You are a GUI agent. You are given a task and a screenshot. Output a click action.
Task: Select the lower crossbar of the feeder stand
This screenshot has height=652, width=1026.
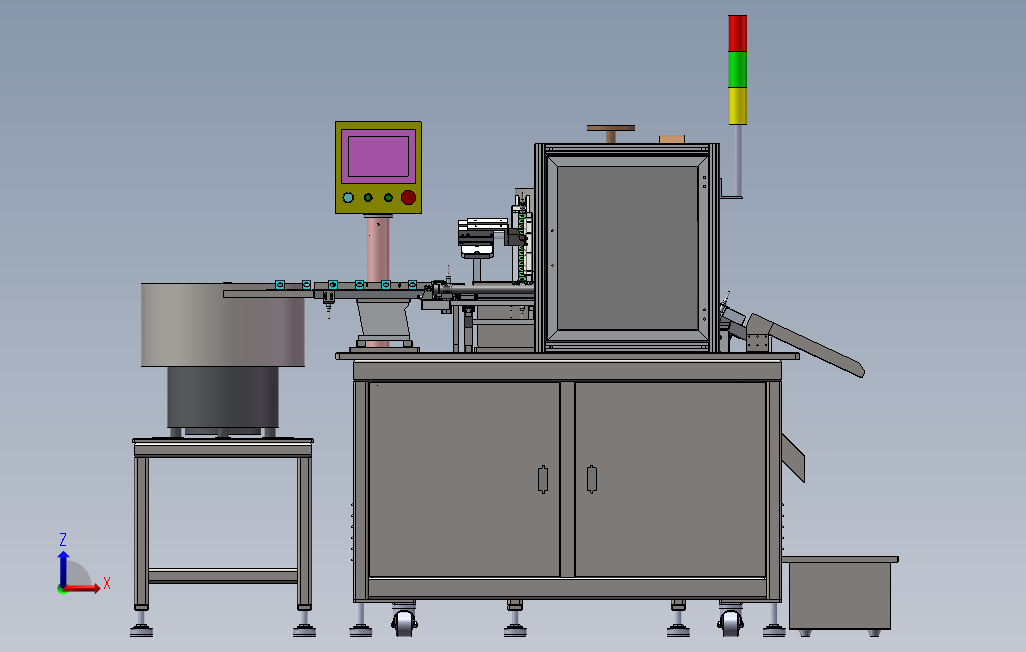coord(223,576)
